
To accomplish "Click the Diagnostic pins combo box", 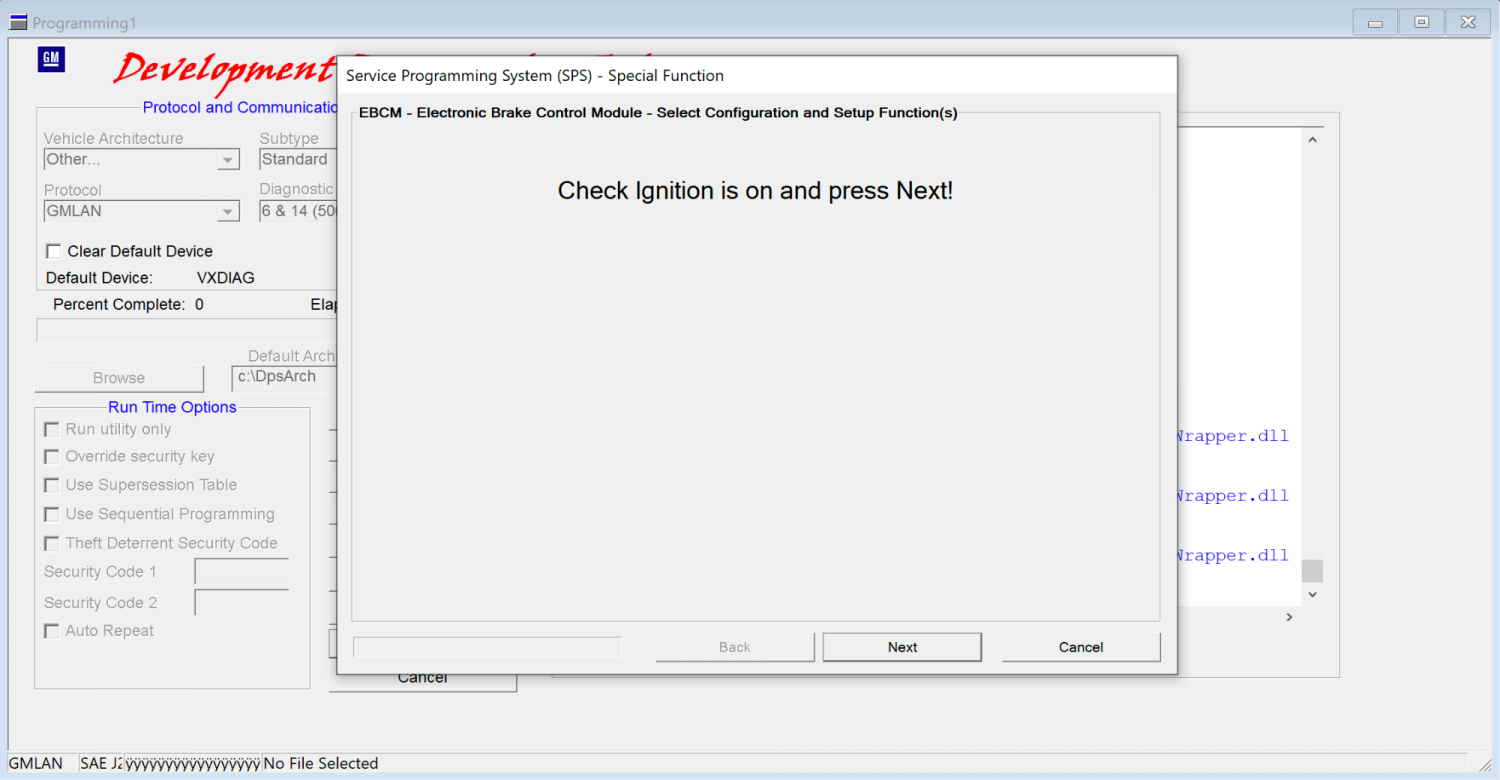I will pos(298,211).
